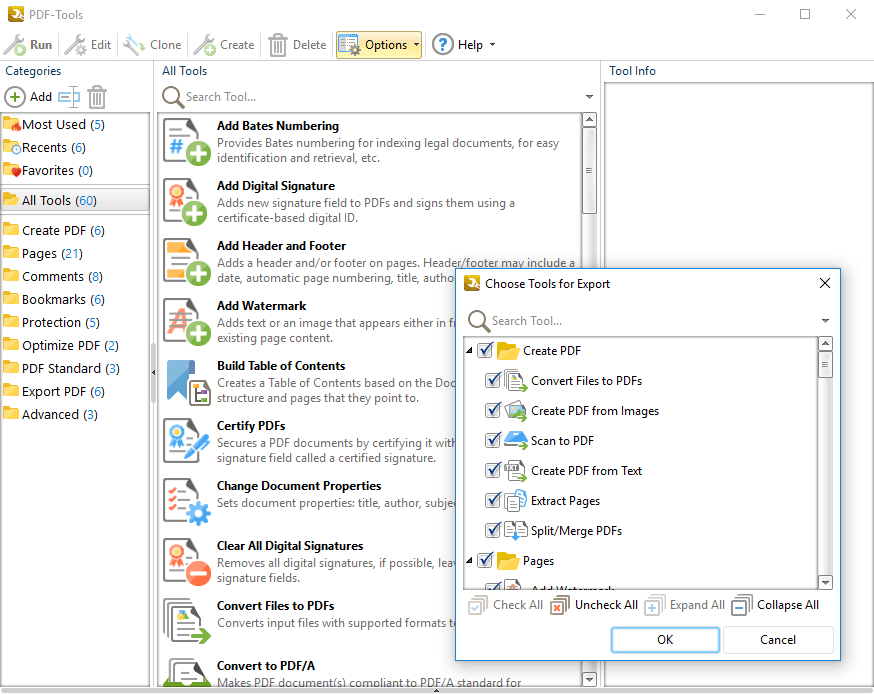Uncheck the Split/Merge PDFs checkbox

493,530
